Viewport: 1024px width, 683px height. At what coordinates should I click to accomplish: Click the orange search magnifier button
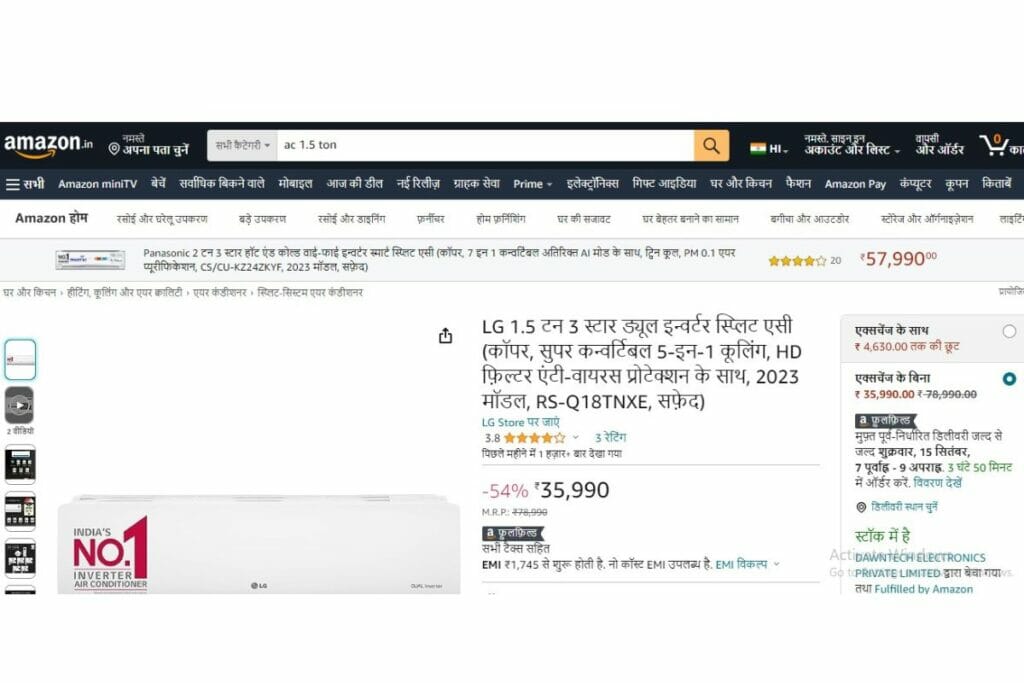711,146
